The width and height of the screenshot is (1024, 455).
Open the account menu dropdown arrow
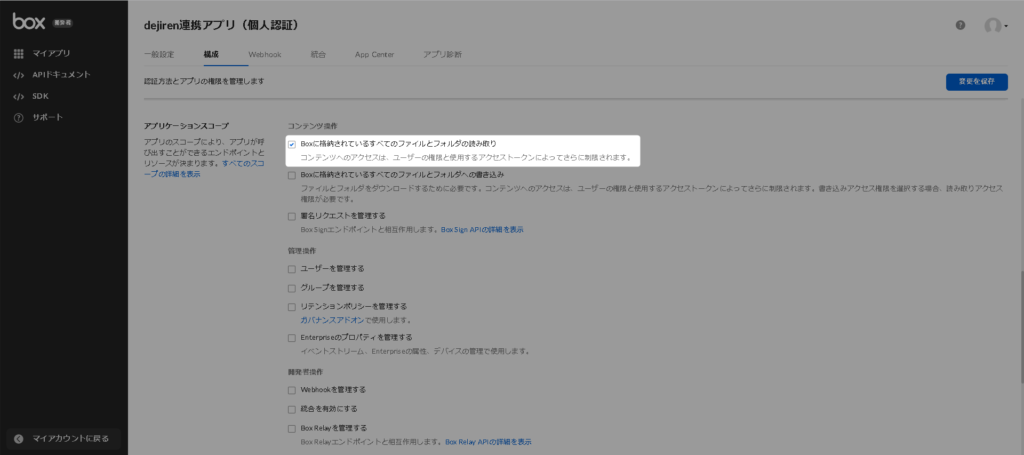click(x=1006, y=26)
